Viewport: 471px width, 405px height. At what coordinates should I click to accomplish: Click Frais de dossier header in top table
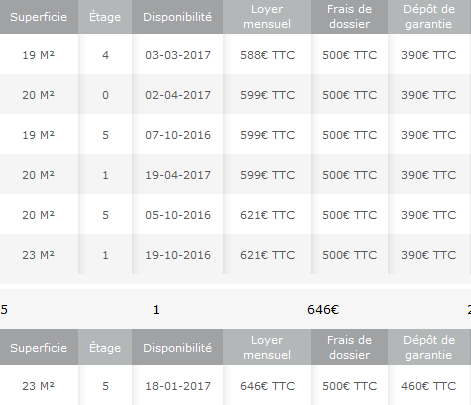(349, 17)
